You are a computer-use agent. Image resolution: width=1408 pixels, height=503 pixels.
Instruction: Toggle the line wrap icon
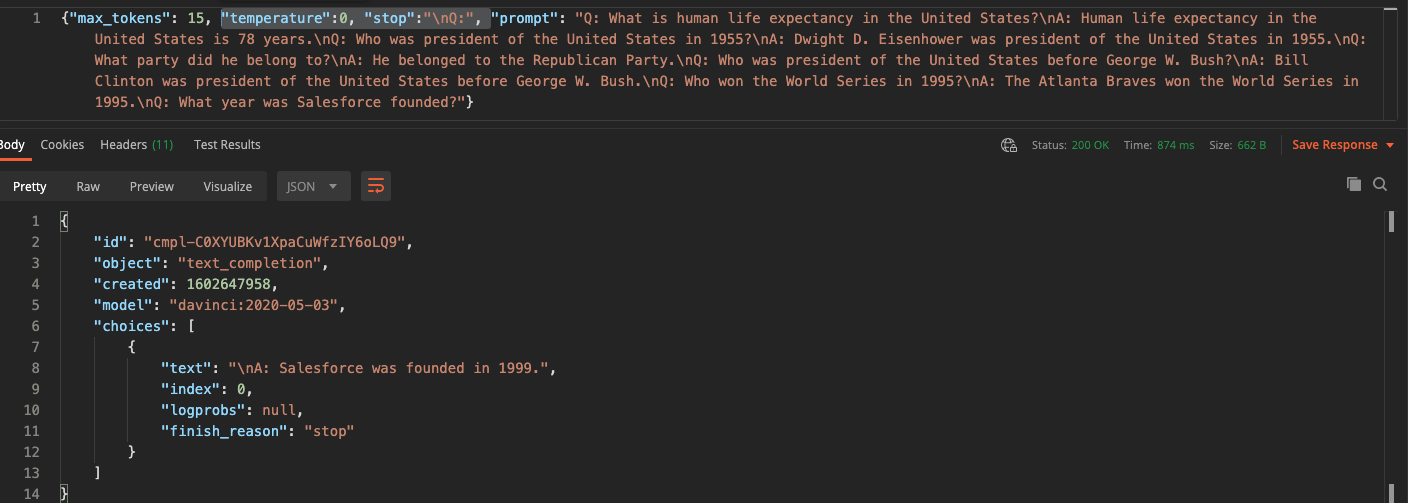(376, 186)
